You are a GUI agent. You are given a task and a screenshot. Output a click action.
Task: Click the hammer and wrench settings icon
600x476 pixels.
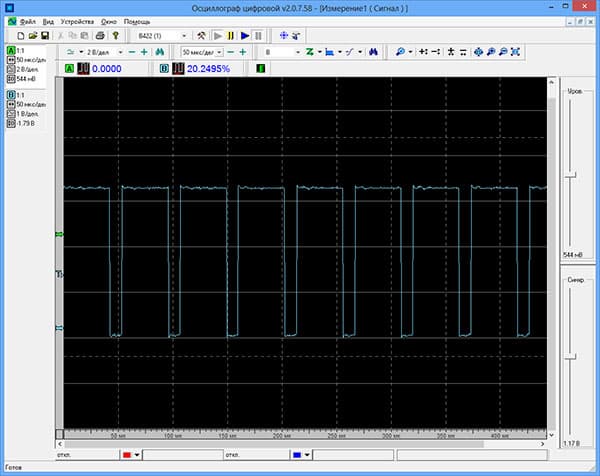point(200,35)
